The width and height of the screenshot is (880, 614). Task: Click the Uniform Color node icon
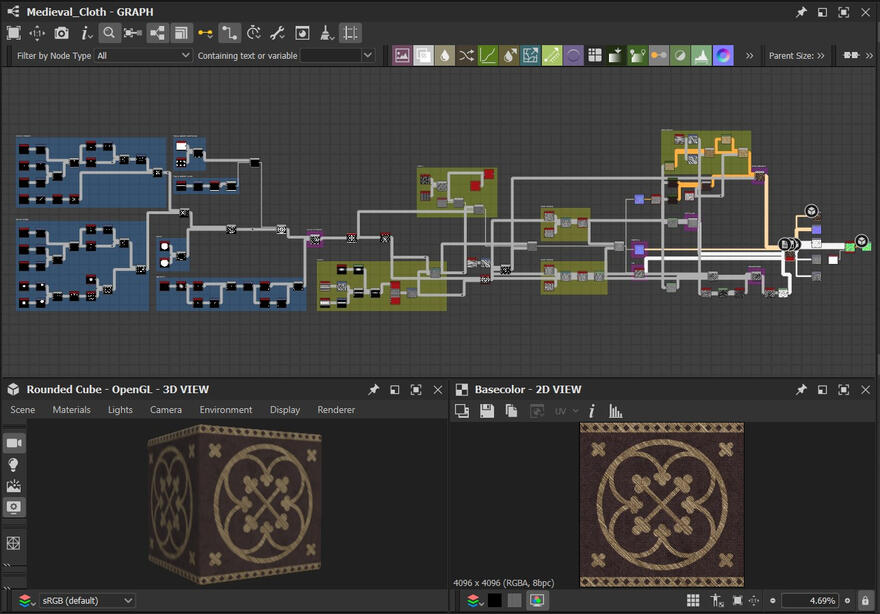tap(616, 56)
